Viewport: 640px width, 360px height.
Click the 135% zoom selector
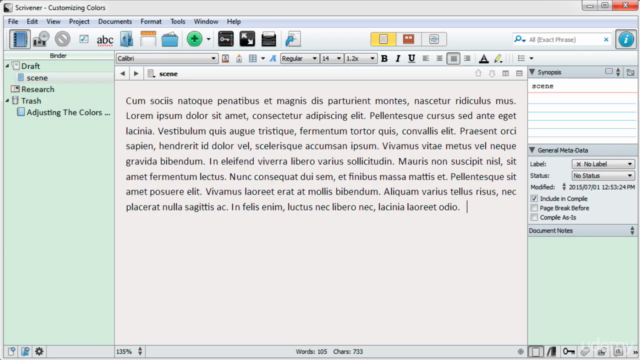129,351
